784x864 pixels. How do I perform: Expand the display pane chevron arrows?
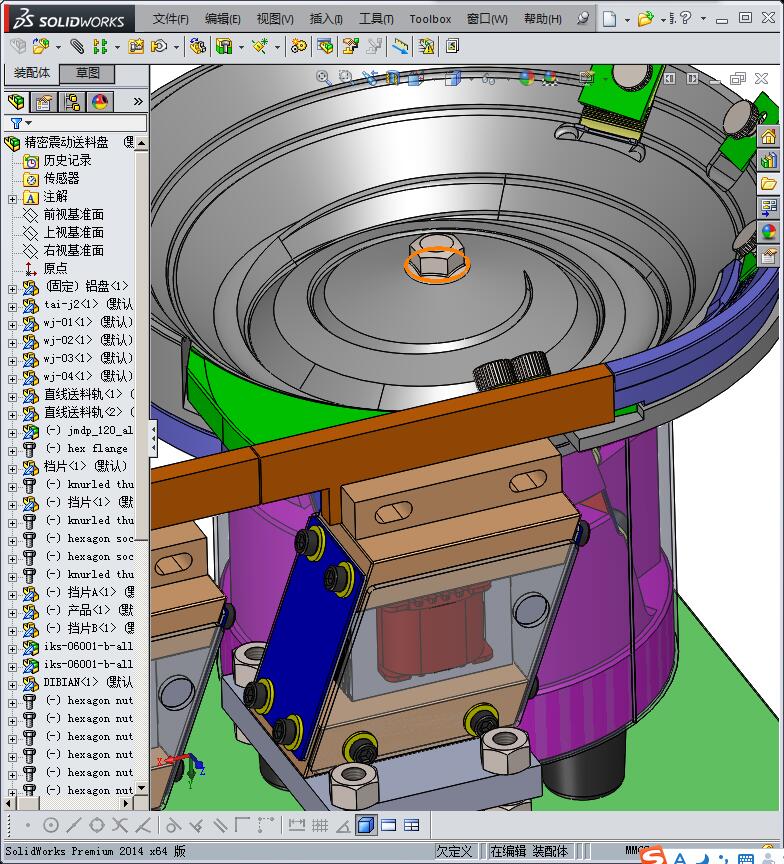(138, 101)
